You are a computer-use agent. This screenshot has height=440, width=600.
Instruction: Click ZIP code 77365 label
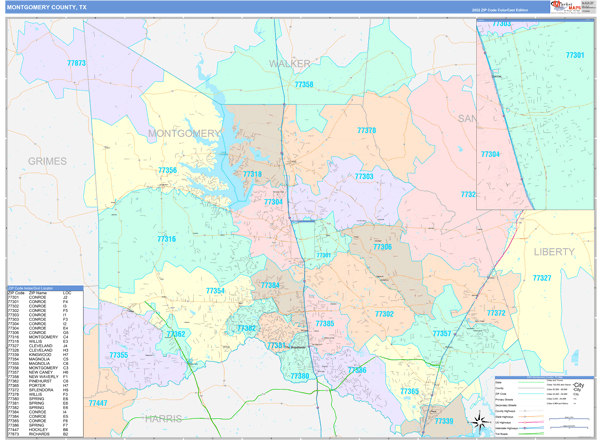coord(409,391)
